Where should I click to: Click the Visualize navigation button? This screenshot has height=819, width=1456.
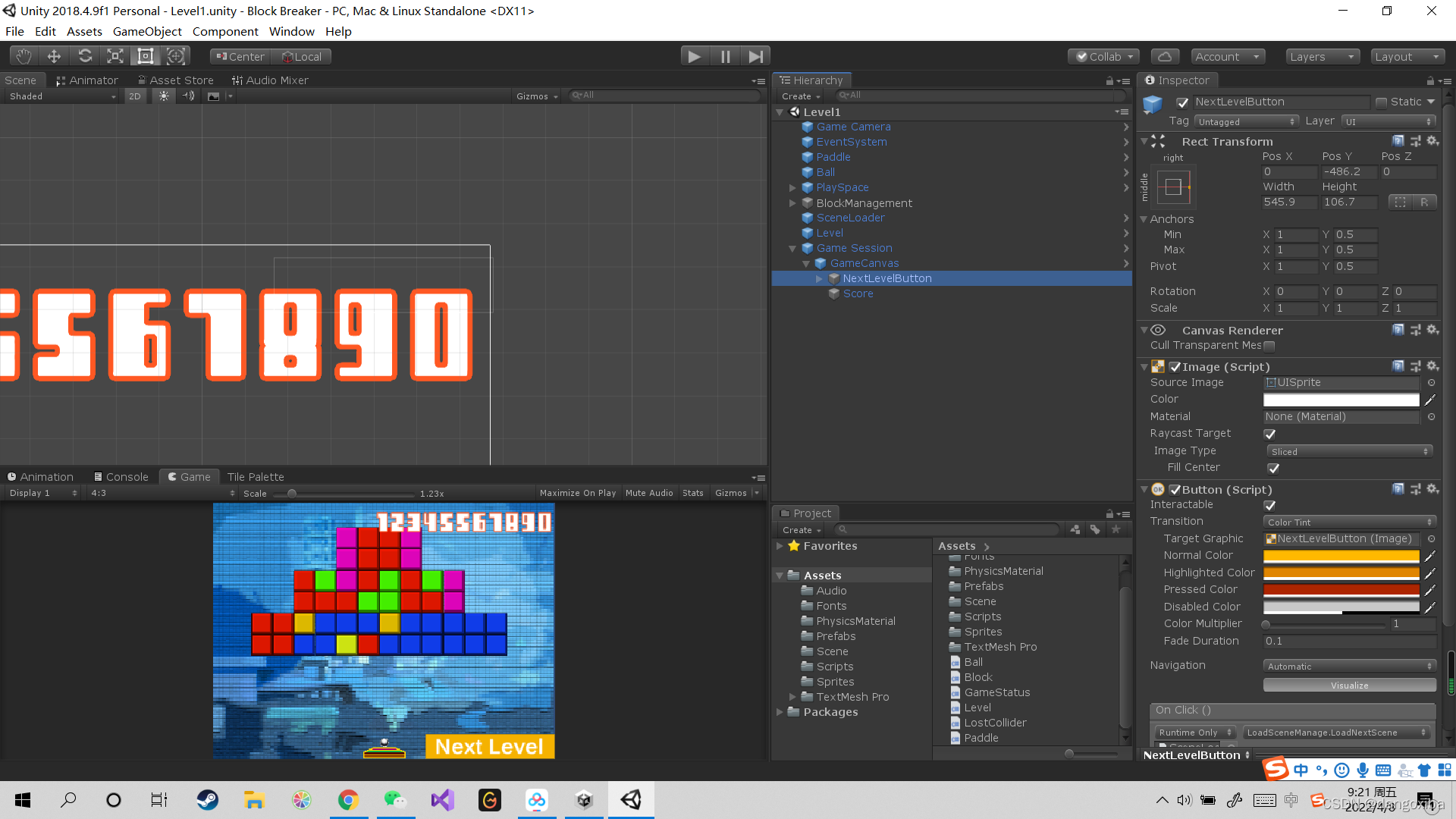click(x=1349, y=686)
